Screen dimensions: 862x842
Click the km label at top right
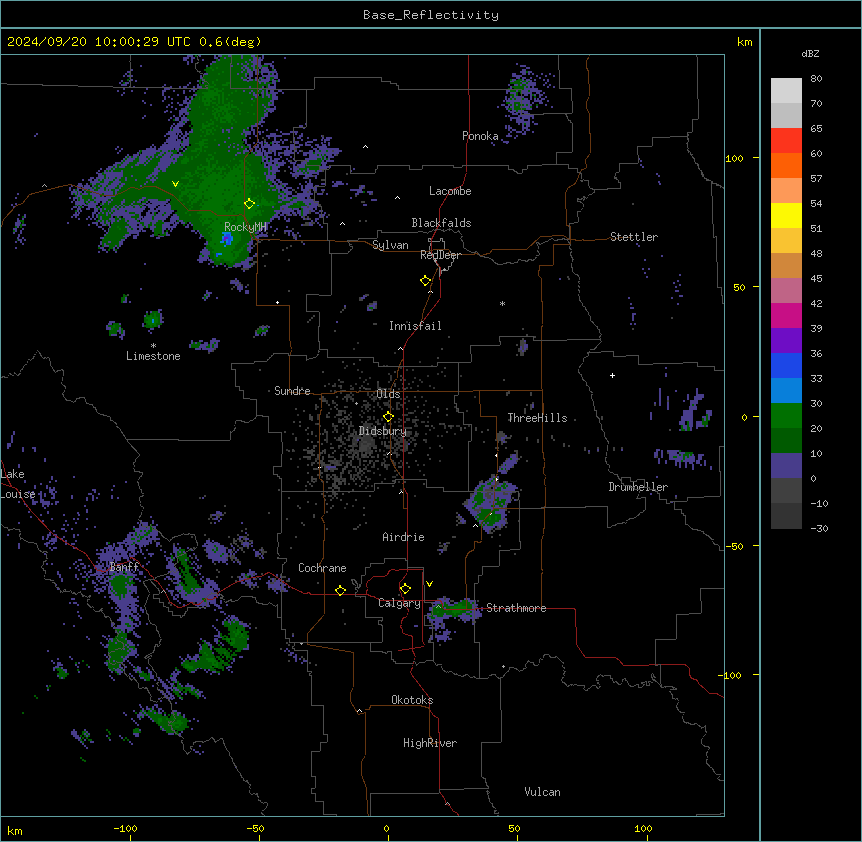pyautogui.click(x=745, y=42)
